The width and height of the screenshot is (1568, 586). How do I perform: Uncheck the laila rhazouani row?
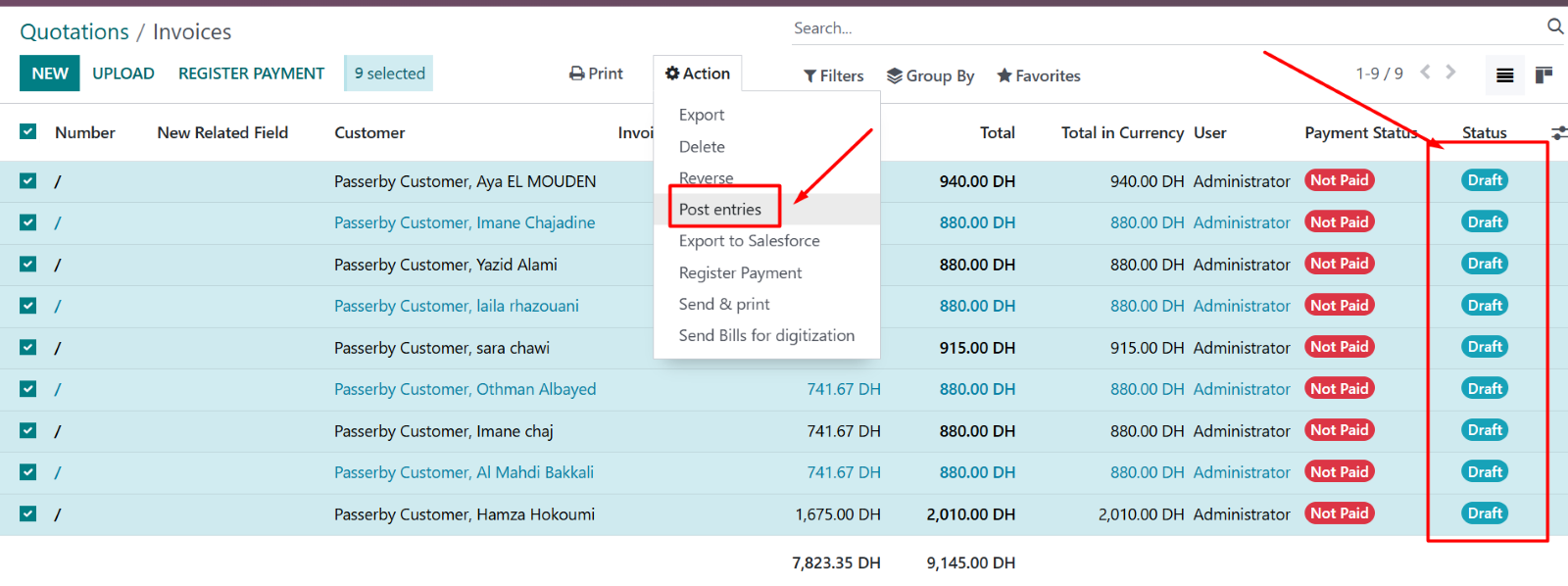point(28,306)
